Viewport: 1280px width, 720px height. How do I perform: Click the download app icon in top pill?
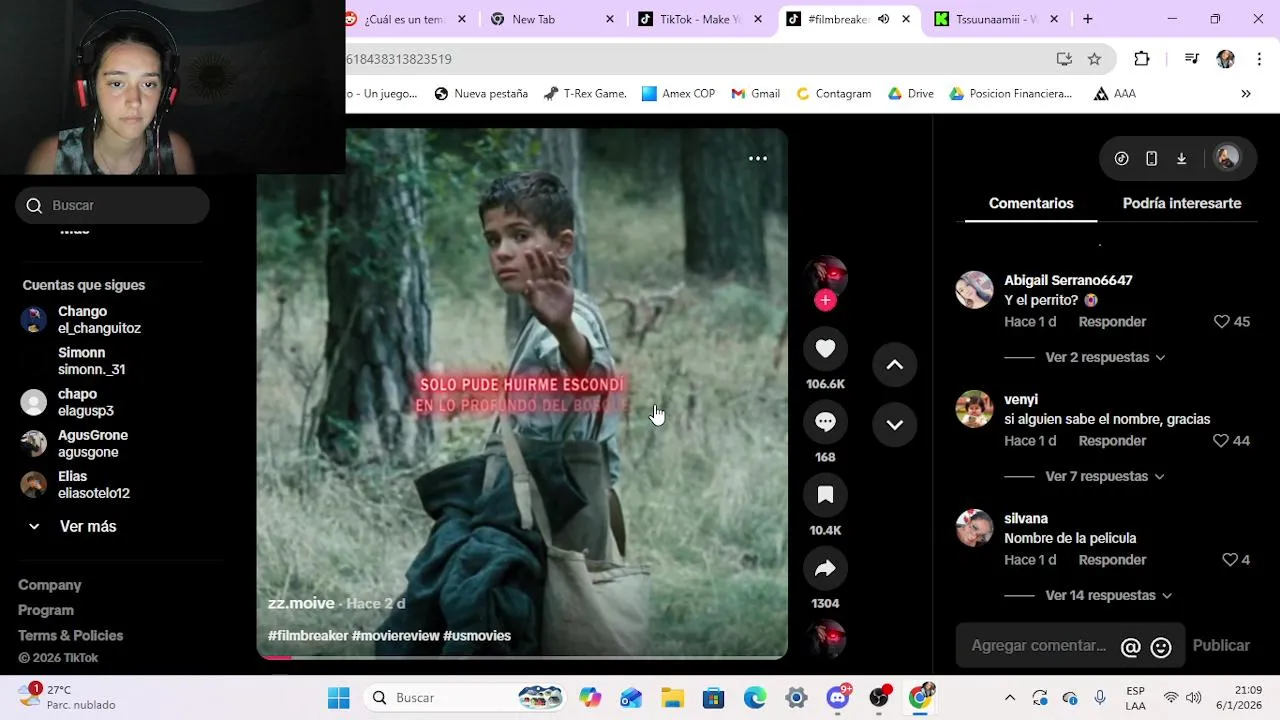(x=1181, y=158)
